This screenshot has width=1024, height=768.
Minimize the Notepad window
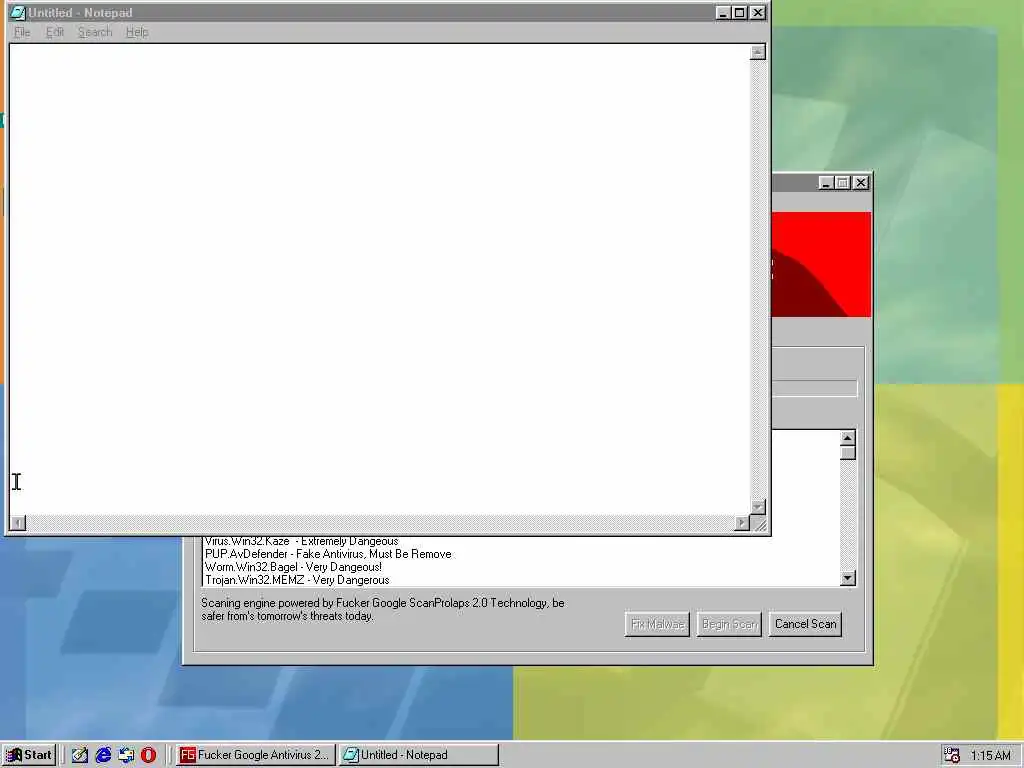[x=723, y=12]
